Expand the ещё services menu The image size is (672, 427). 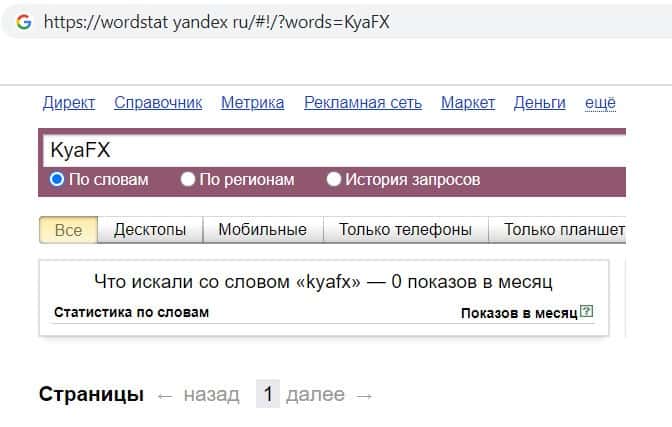[x=600, y=103]
